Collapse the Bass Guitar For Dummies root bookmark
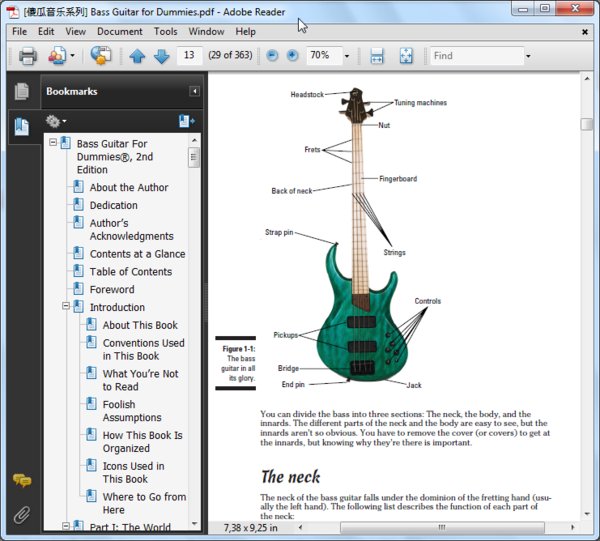The height and width of the screenshot is (541, 600). coord(53,144)
